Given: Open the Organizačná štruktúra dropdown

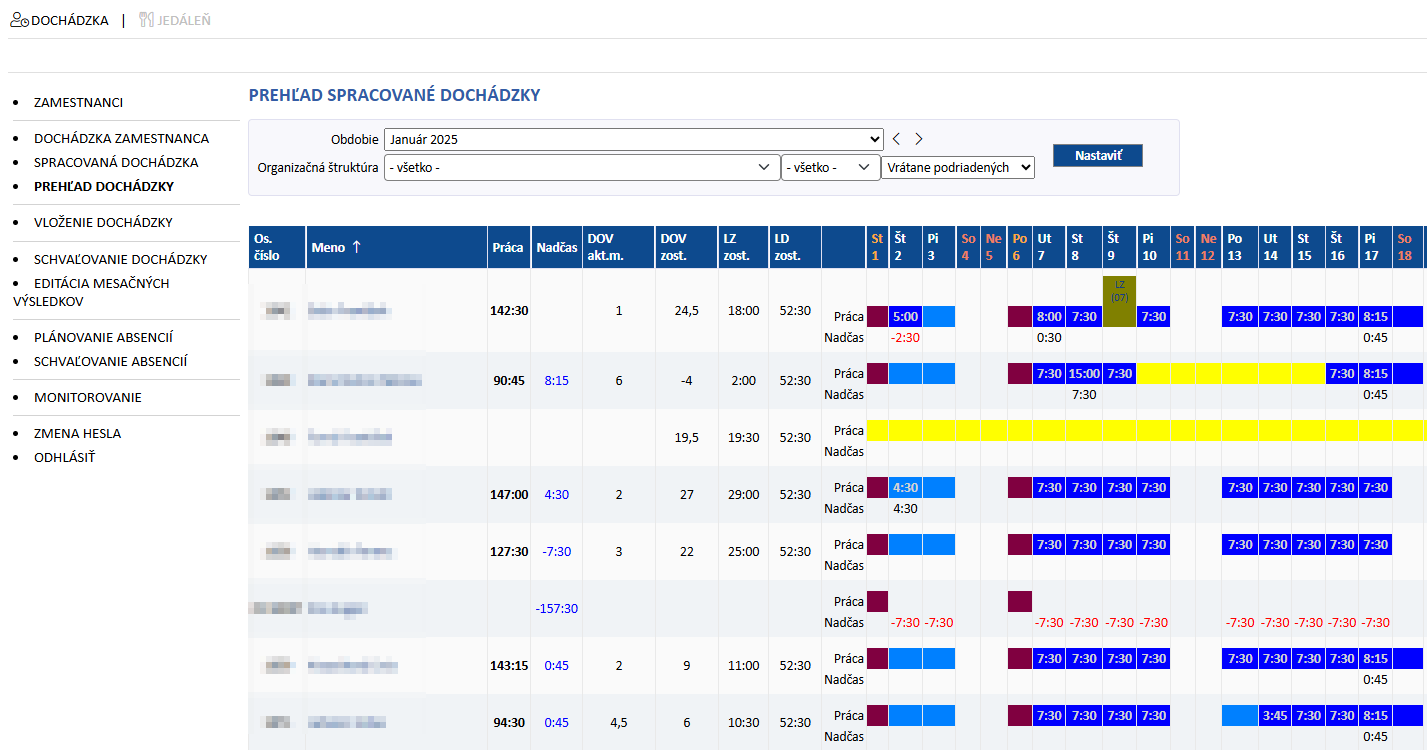Looking at the screenshot, I should coord(582,167).
